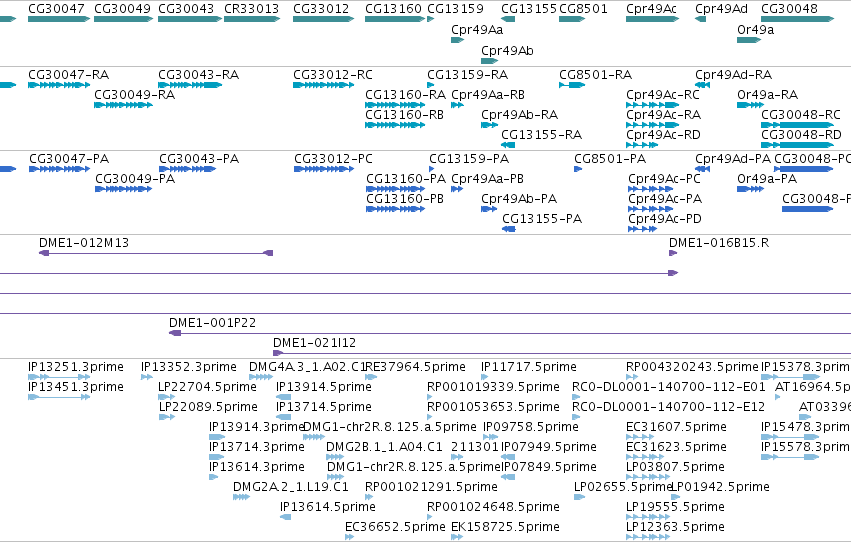Click the 'CG13160' gene label
The width and height of the screenshot is (851, 542).
point(393,9)
